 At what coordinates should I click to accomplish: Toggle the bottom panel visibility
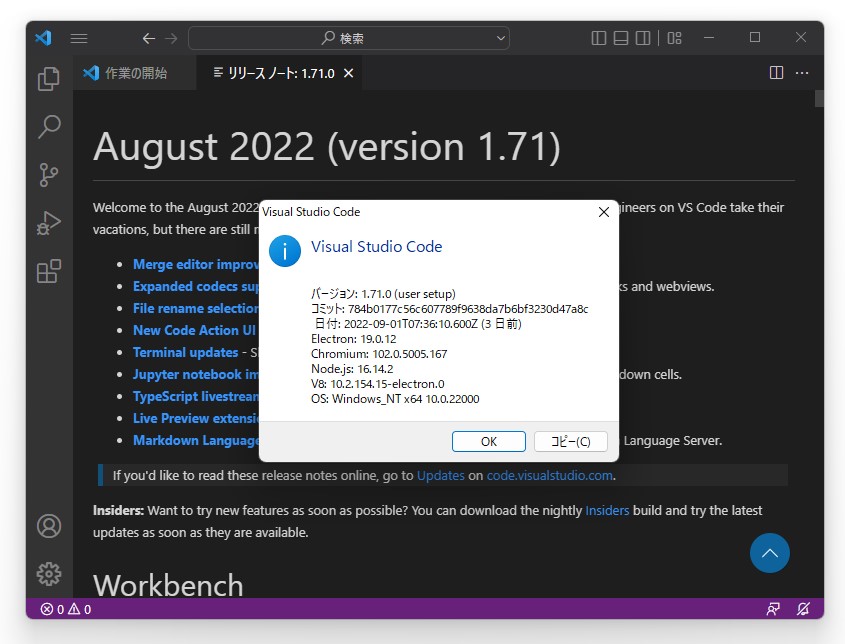pyautogui.click(x=621, y=37)
